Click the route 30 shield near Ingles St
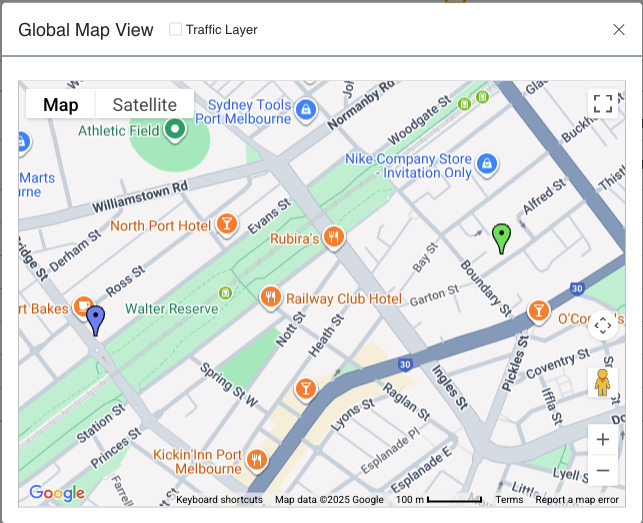The height and width of the screenshot is (523, 643). coord(405,364)
